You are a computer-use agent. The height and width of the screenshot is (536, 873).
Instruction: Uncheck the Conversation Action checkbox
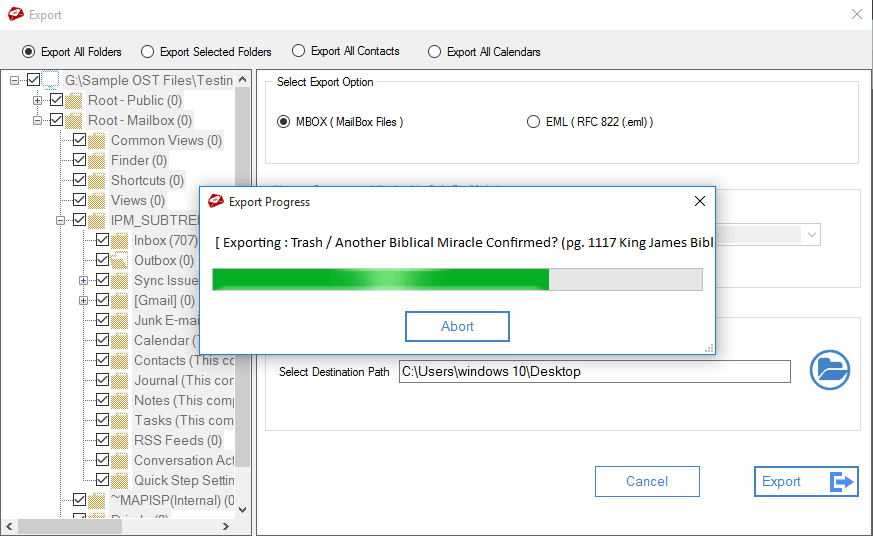(x=102, y=460)
